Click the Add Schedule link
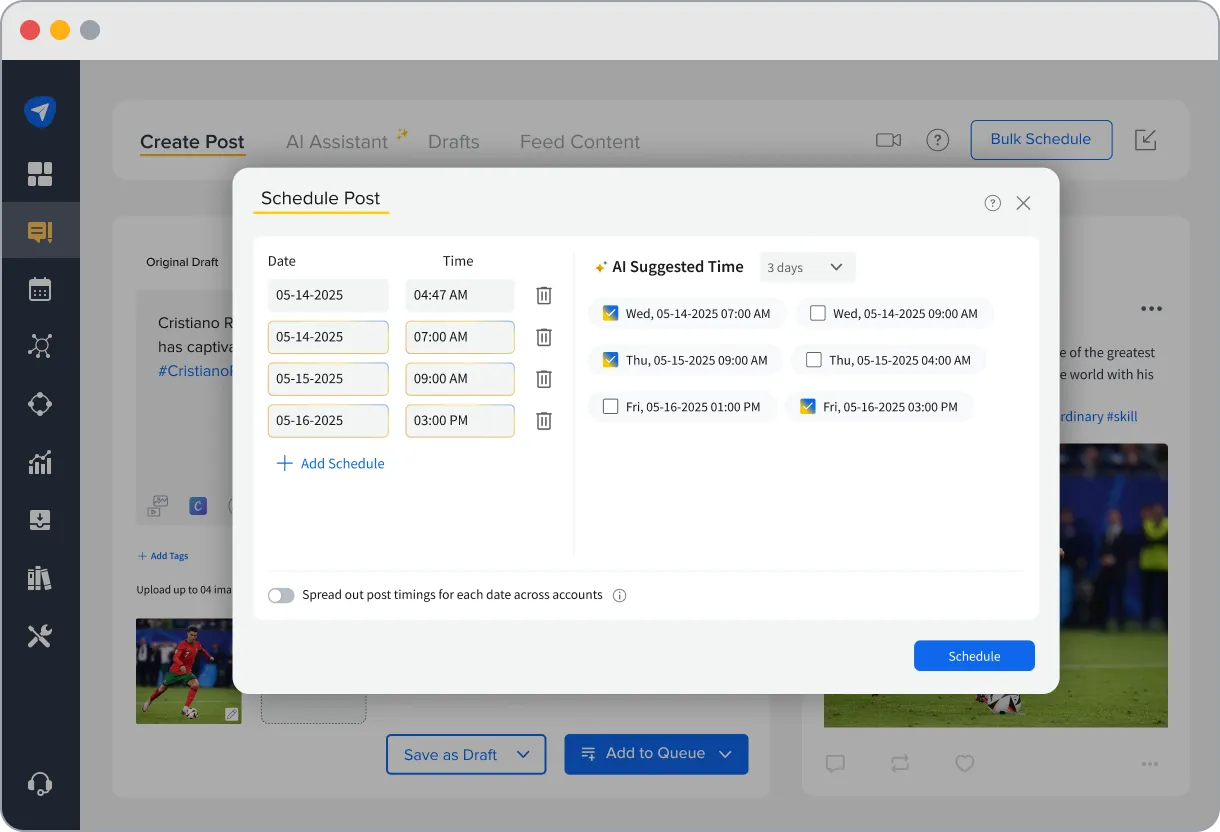This screenshot has height=832, width=1220. pyautogui.click(x=330, y=463)
